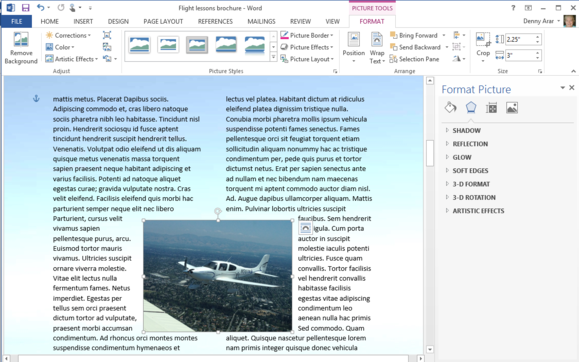Switch to the REFERENCES tab

point(215,21)
